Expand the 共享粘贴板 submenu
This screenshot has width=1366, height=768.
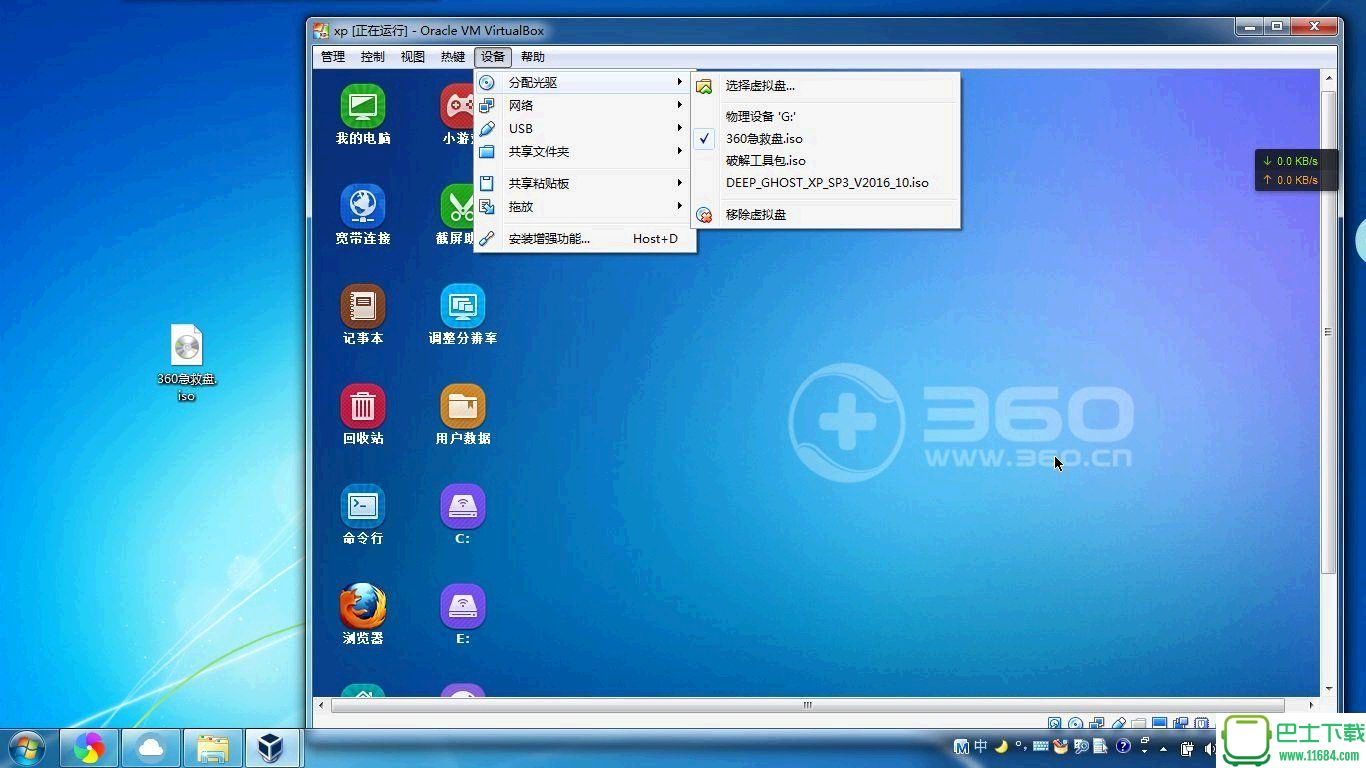[x=584, y=183]
